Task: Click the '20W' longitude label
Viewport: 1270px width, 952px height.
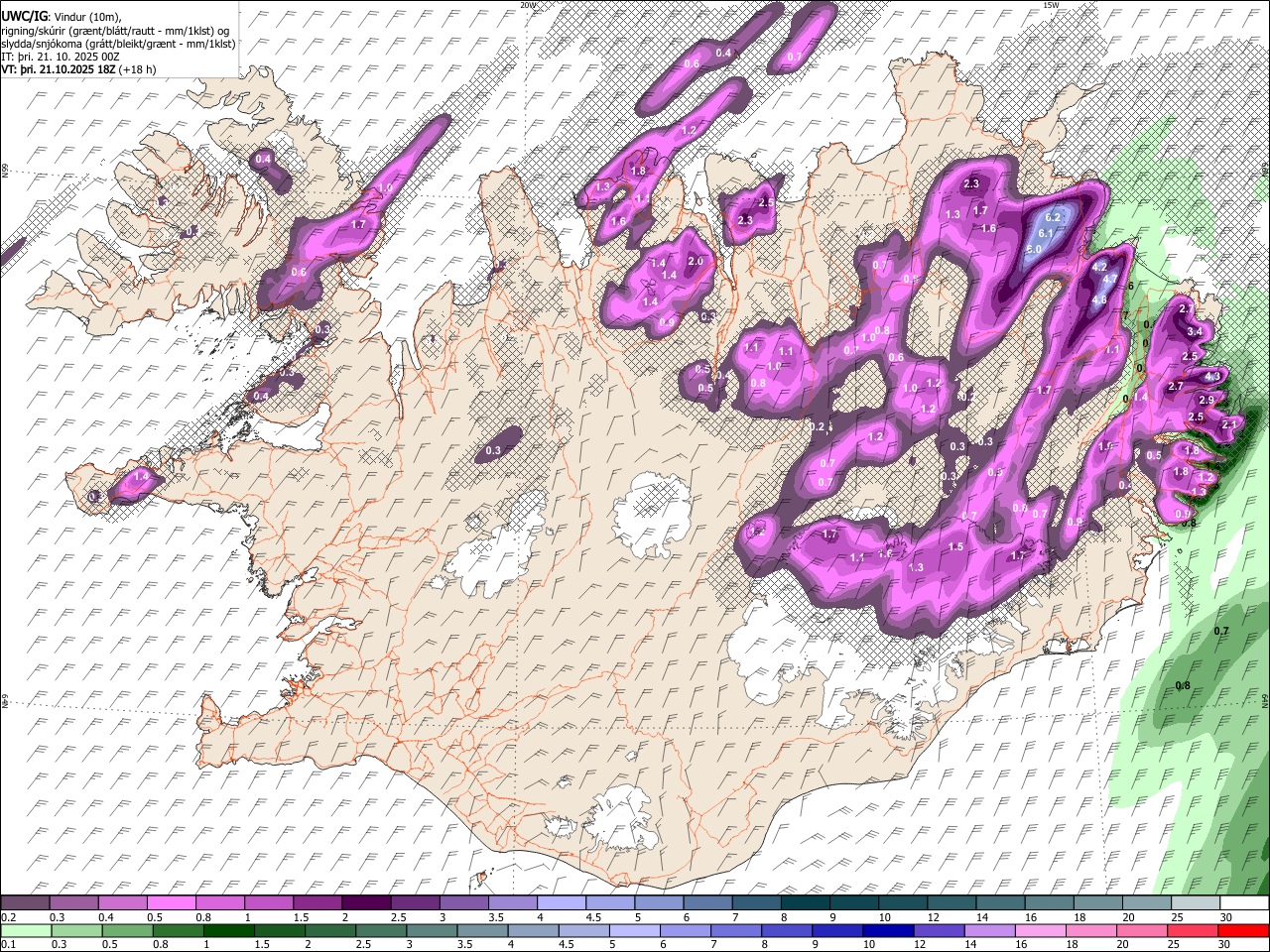Action: coord(528,5)
